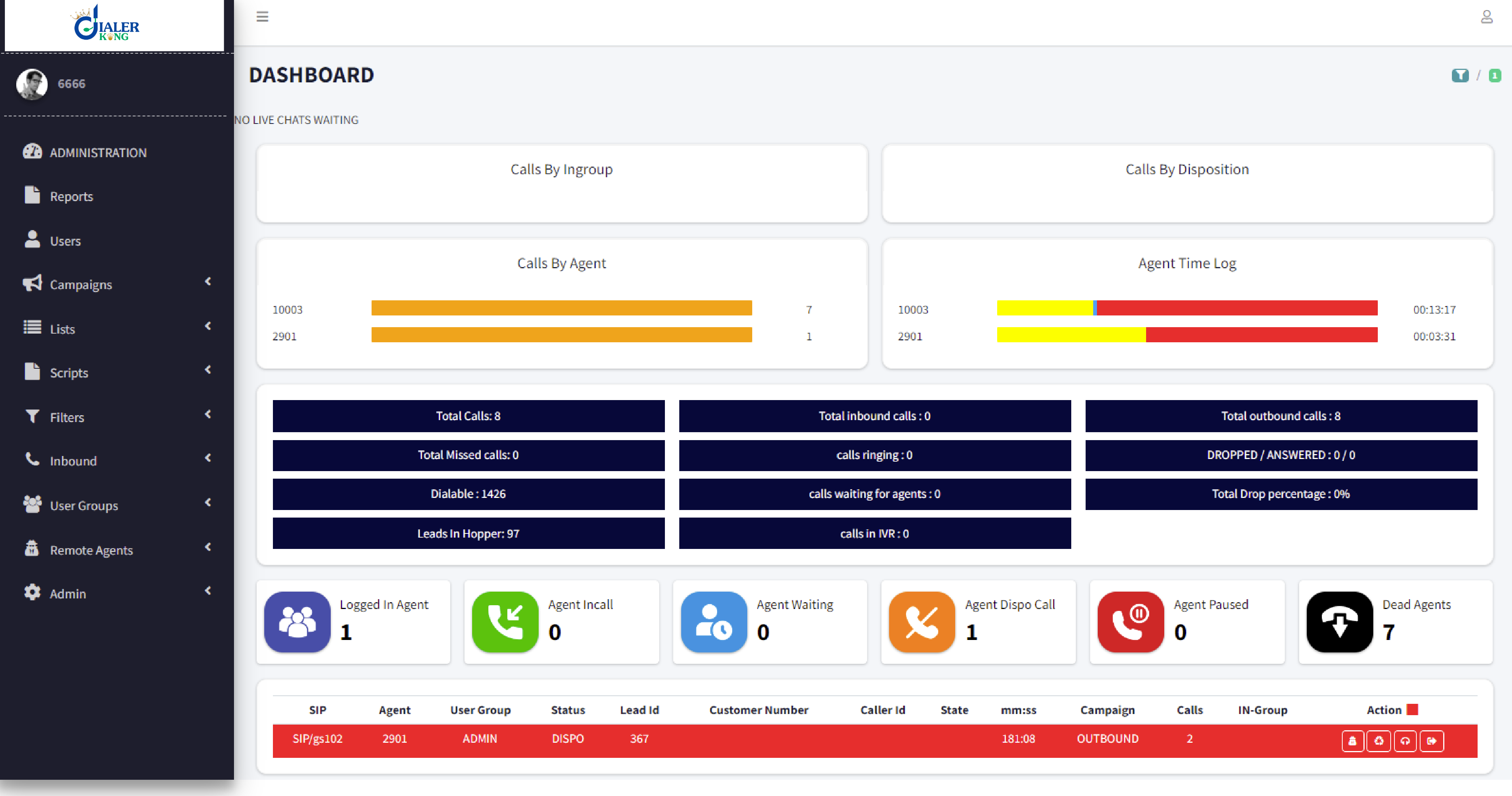
Task: Toggle the hamburger menu at top left
Action: pos(262,17)
